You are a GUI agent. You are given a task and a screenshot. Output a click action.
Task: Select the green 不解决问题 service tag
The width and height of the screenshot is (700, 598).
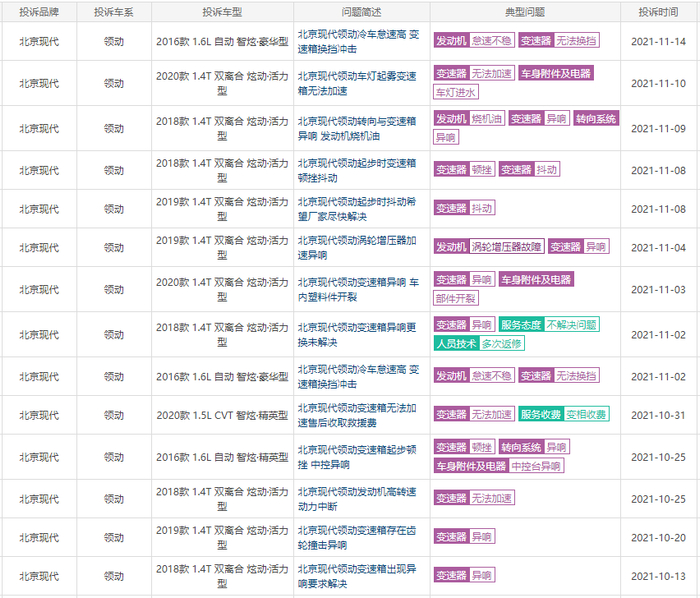point(573,325)
